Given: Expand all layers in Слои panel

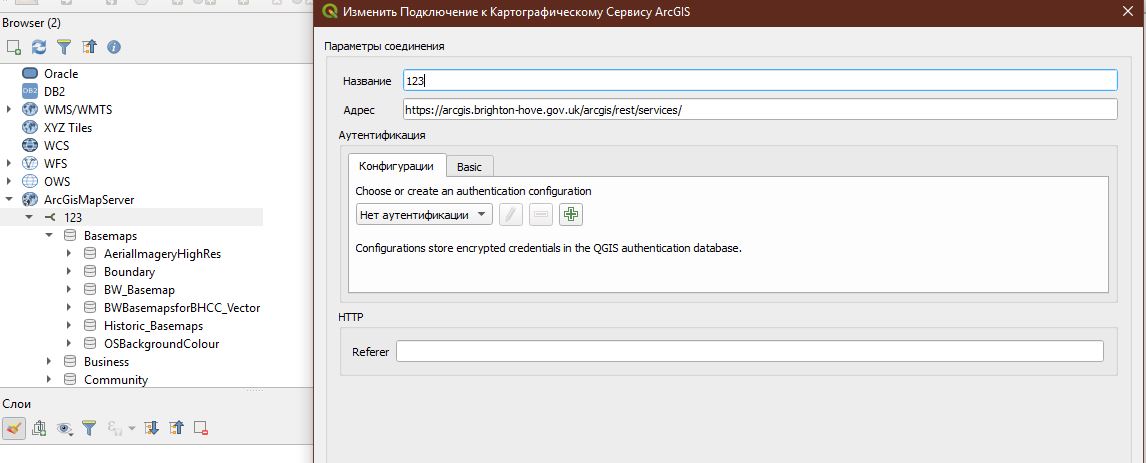Looking at the screenshot, I should click(151, 429).
